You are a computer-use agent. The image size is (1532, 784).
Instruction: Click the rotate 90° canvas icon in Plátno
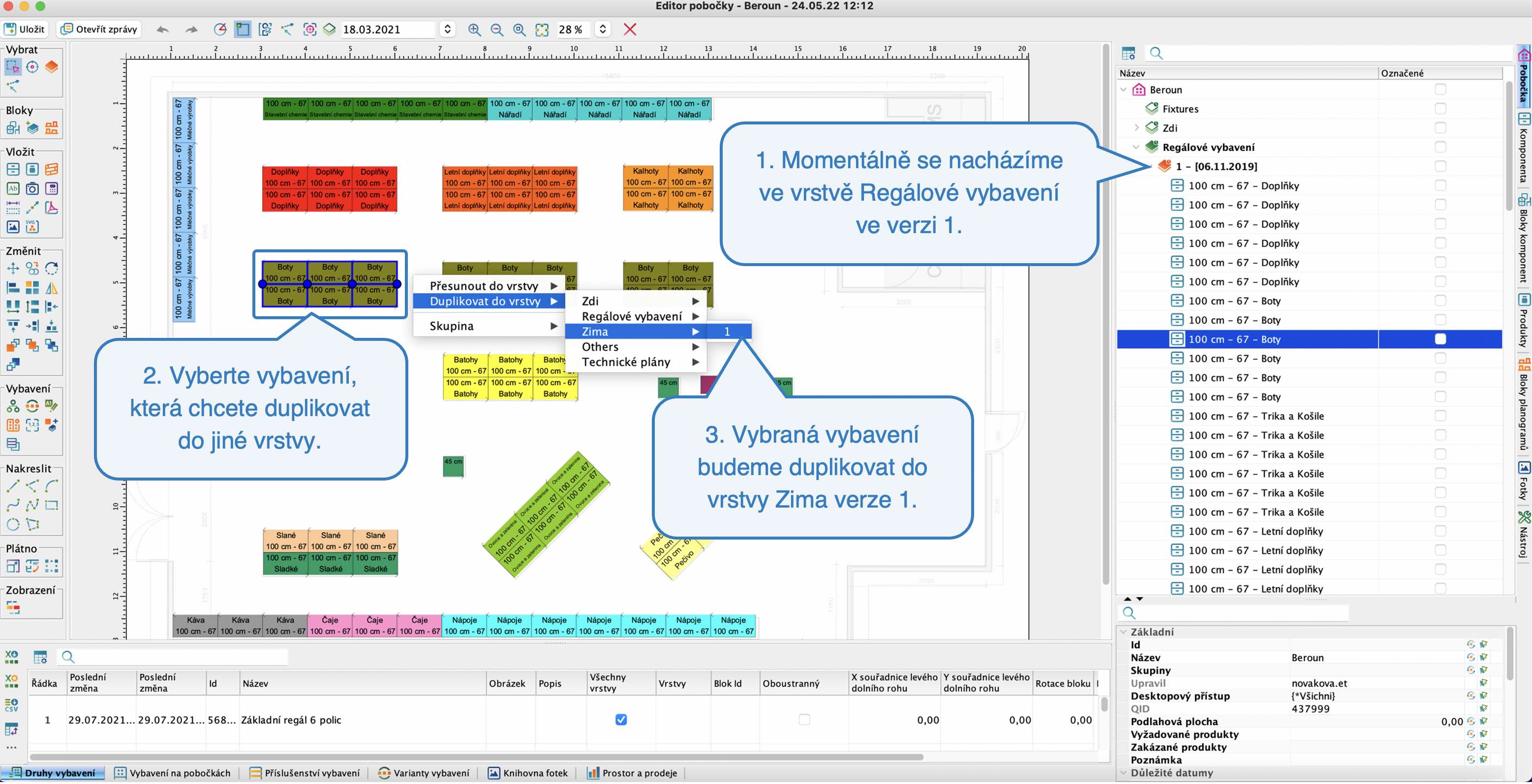pyautogui.click(x=32, y=567)
